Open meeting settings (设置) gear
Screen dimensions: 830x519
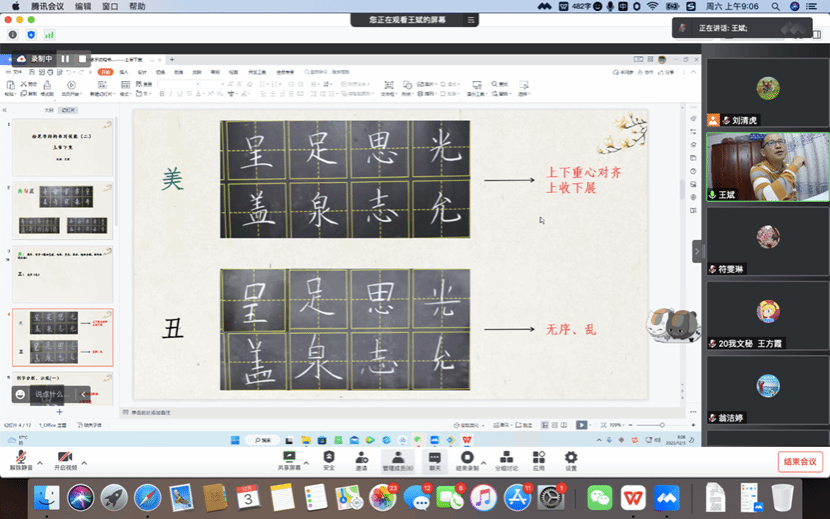(x=571, y=460)
